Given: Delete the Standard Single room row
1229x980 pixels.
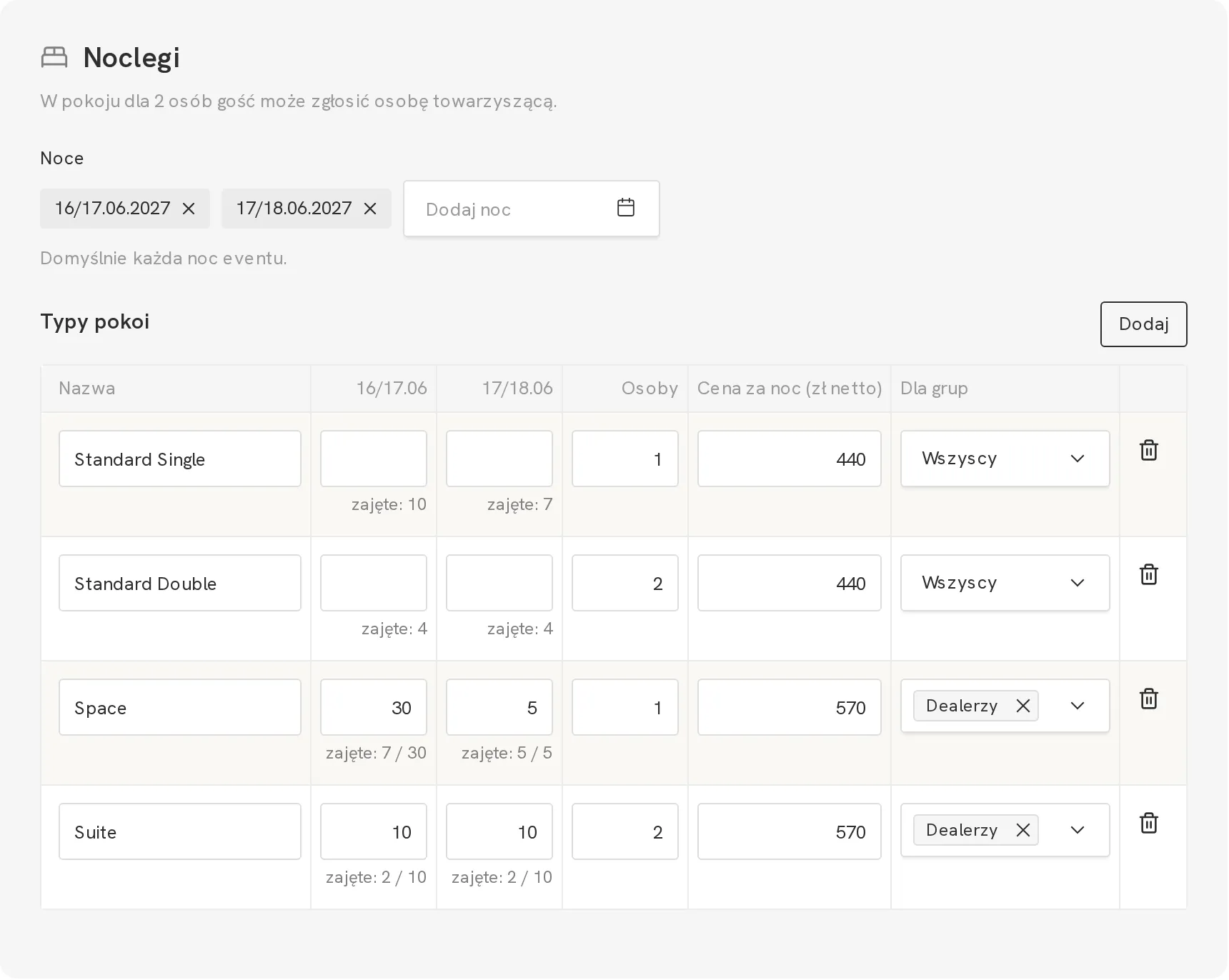Looking at the screenshot, I should (1149, 450).
